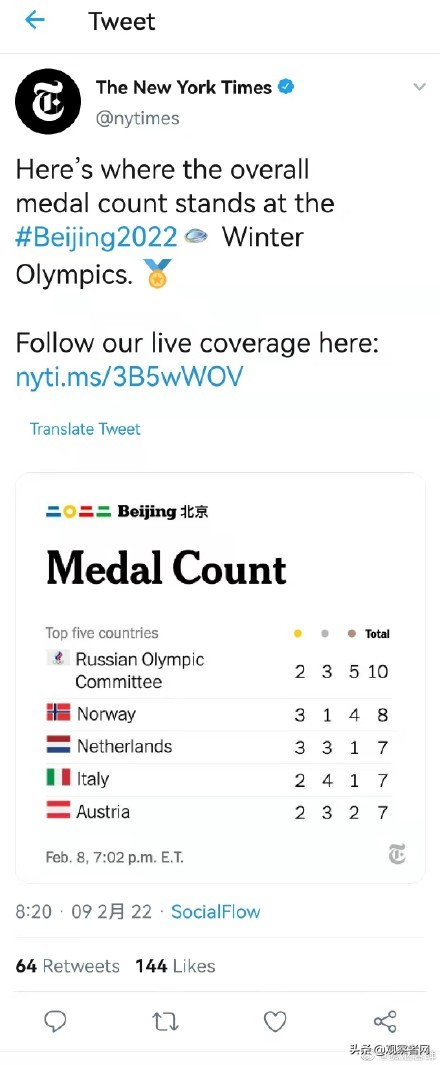The width and height of the screenshot is (440, 1065).
Task: Open the #Beijing2022 hashtag
Action: (97, 237)
